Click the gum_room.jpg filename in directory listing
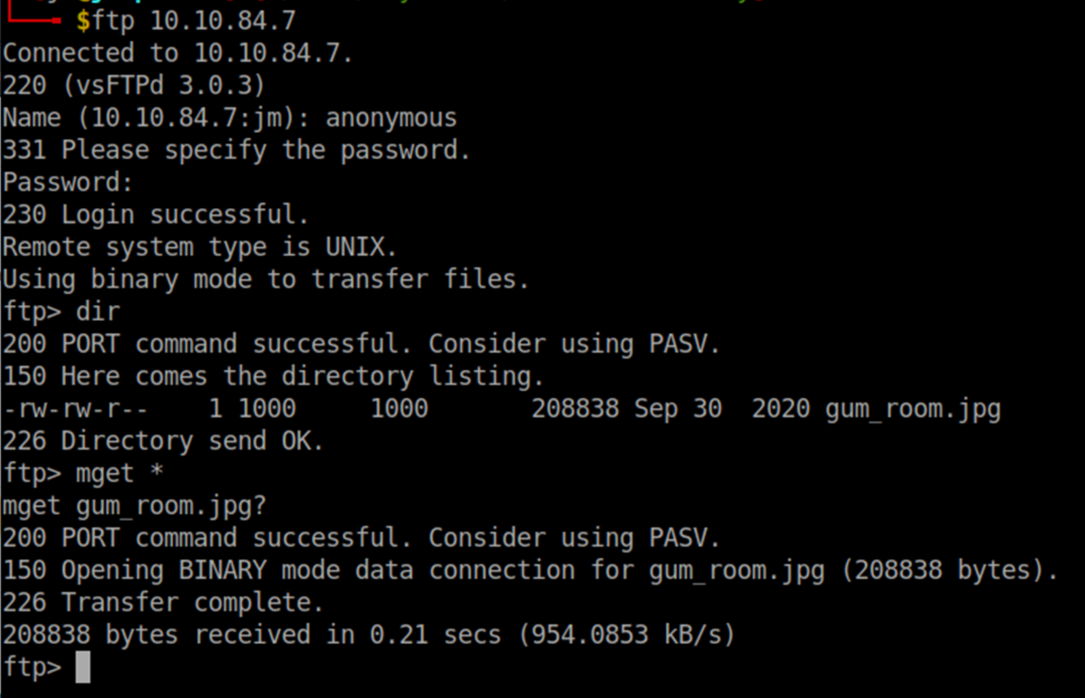Viewport: 1085px width, 698px height. pyautogui.click(x=913, y=410)
